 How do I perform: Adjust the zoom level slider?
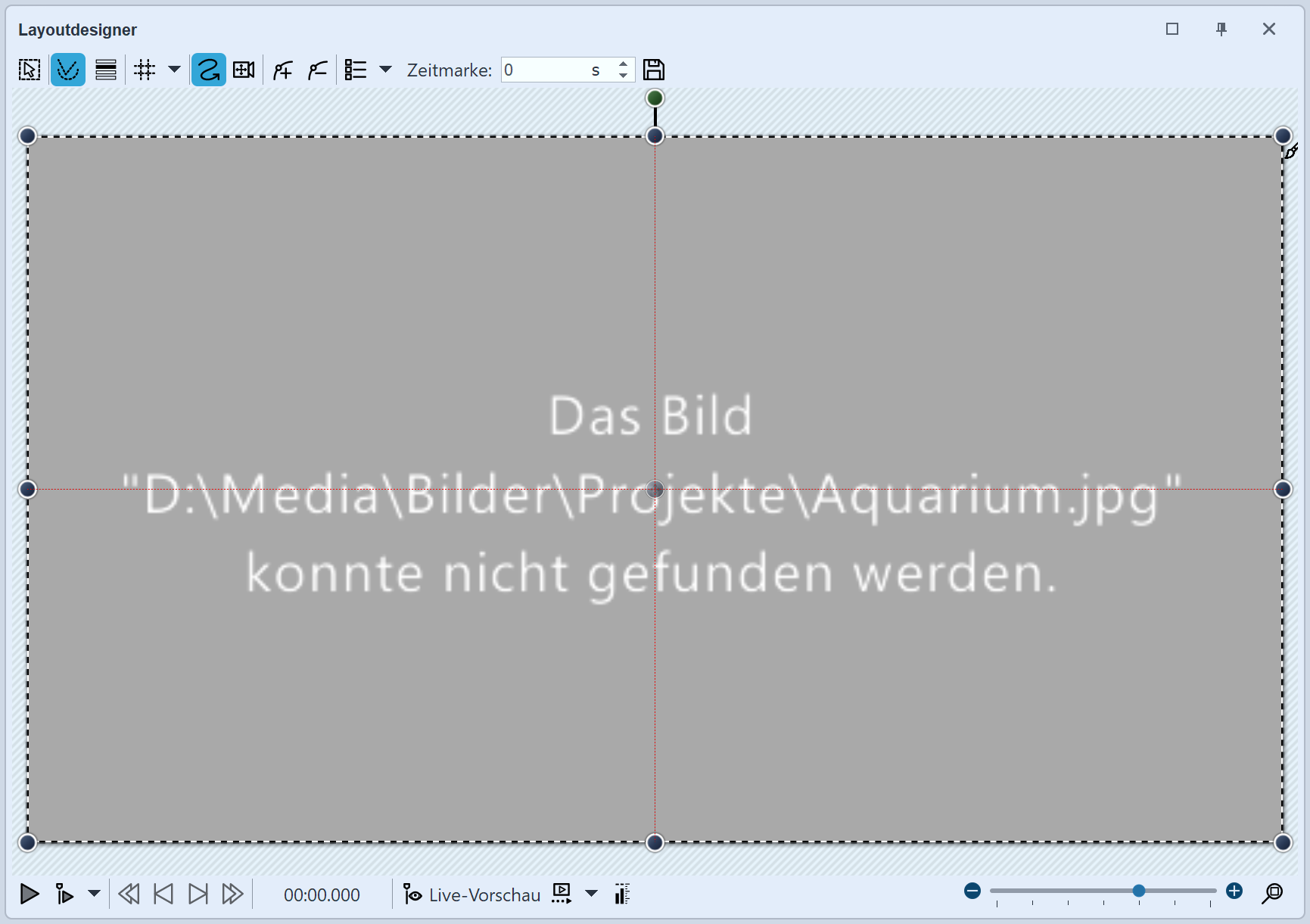(x=1139, y=891)
